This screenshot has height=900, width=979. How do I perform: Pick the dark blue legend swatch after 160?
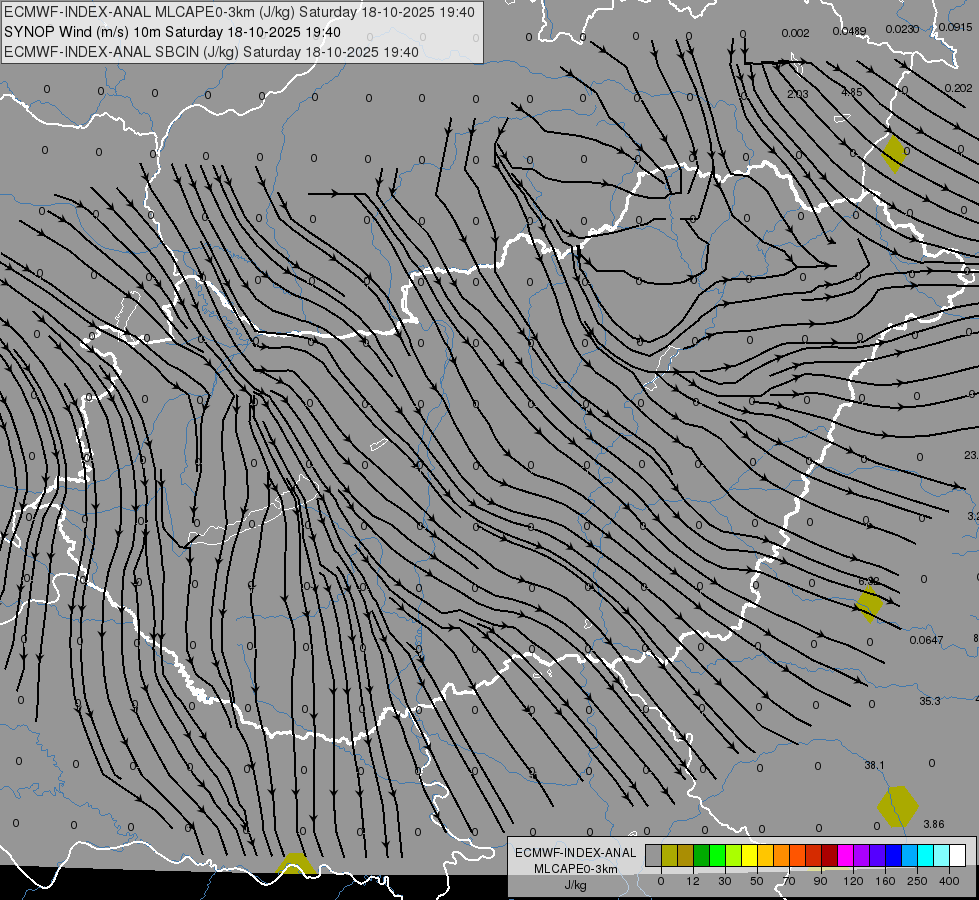coord(894,855)
